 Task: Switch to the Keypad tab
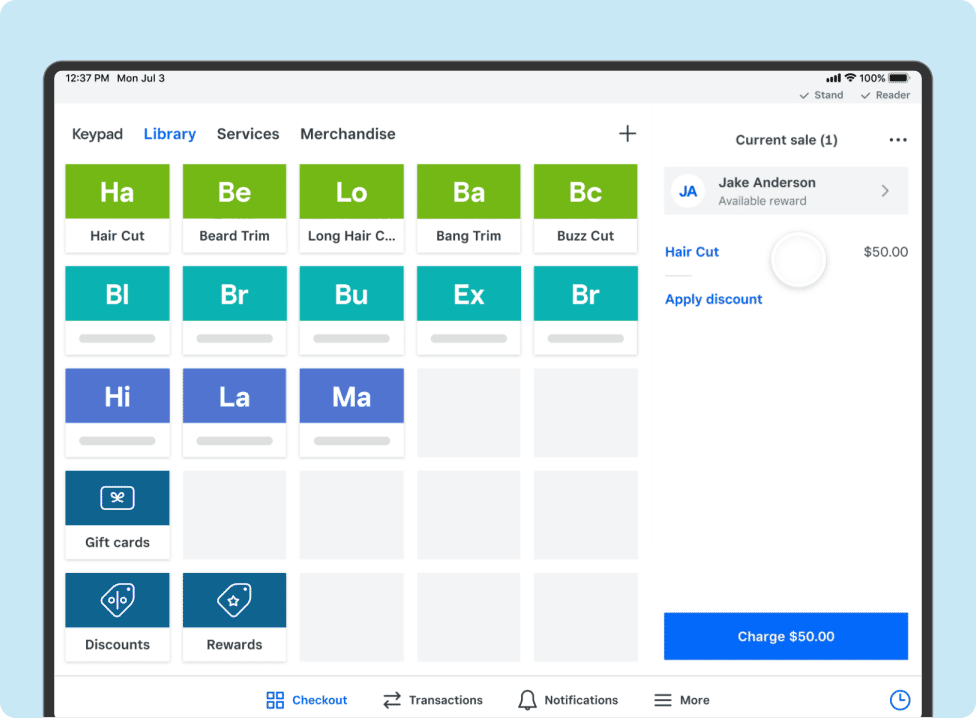pos(97,133)
